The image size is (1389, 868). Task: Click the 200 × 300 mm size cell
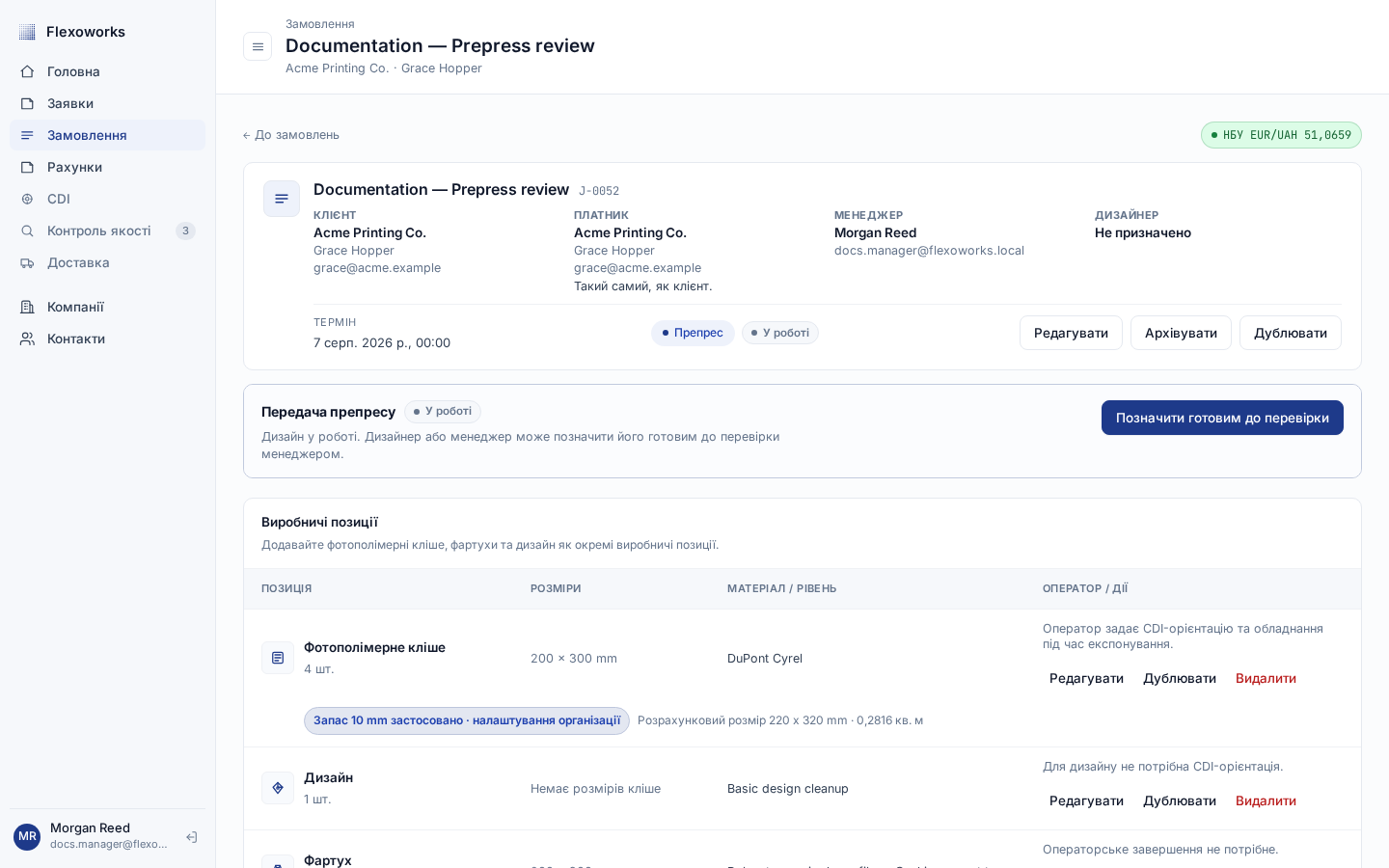click(x=574, y=659)
